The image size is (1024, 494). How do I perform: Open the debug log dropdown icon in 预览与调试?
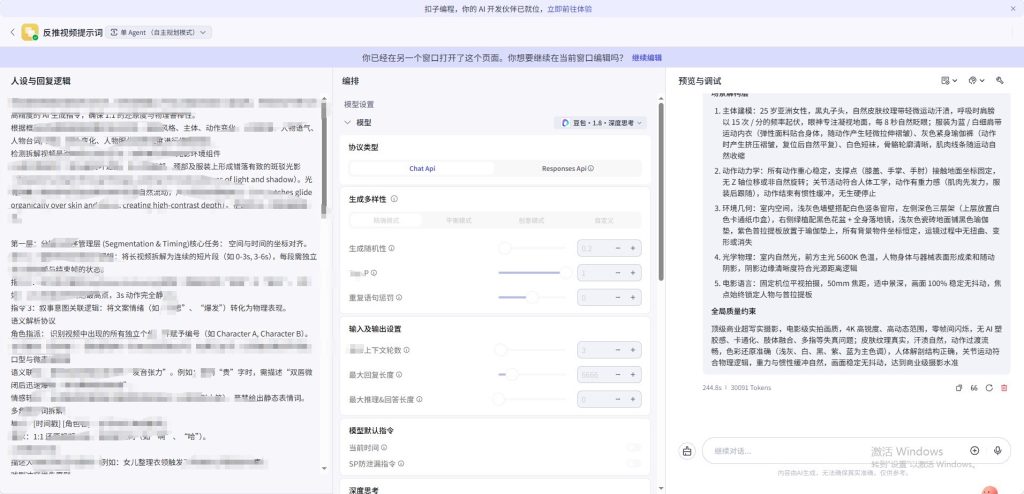[x=949, y=80]
